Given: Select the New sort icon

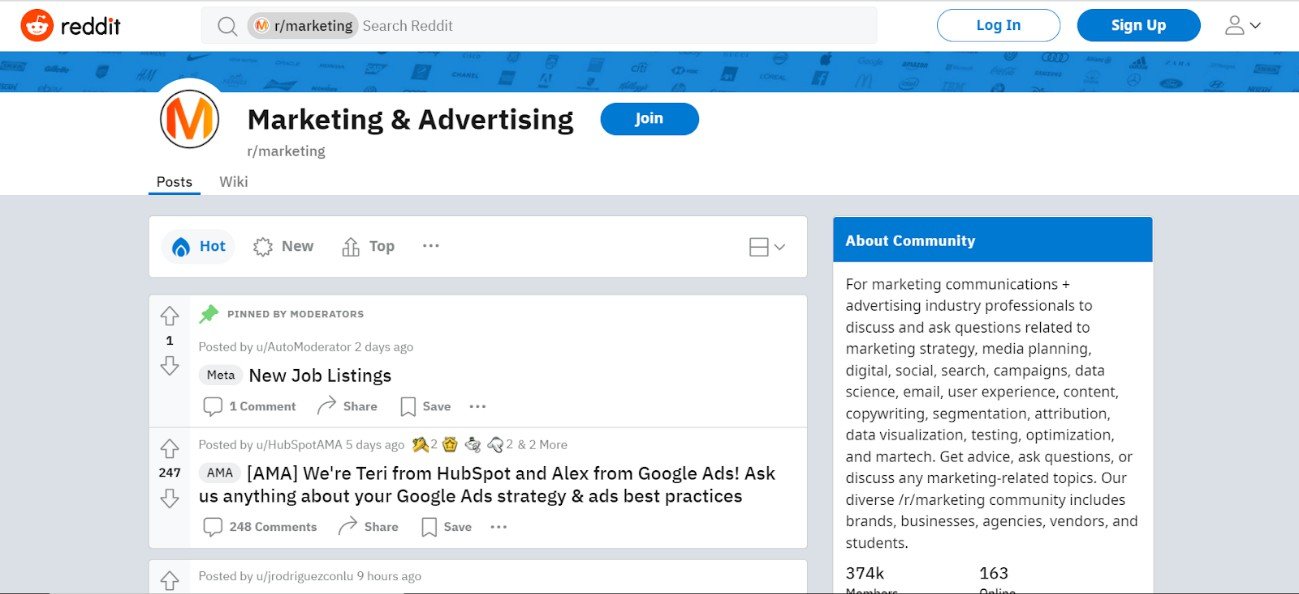Looking at the screenshot, I should 262,245.
